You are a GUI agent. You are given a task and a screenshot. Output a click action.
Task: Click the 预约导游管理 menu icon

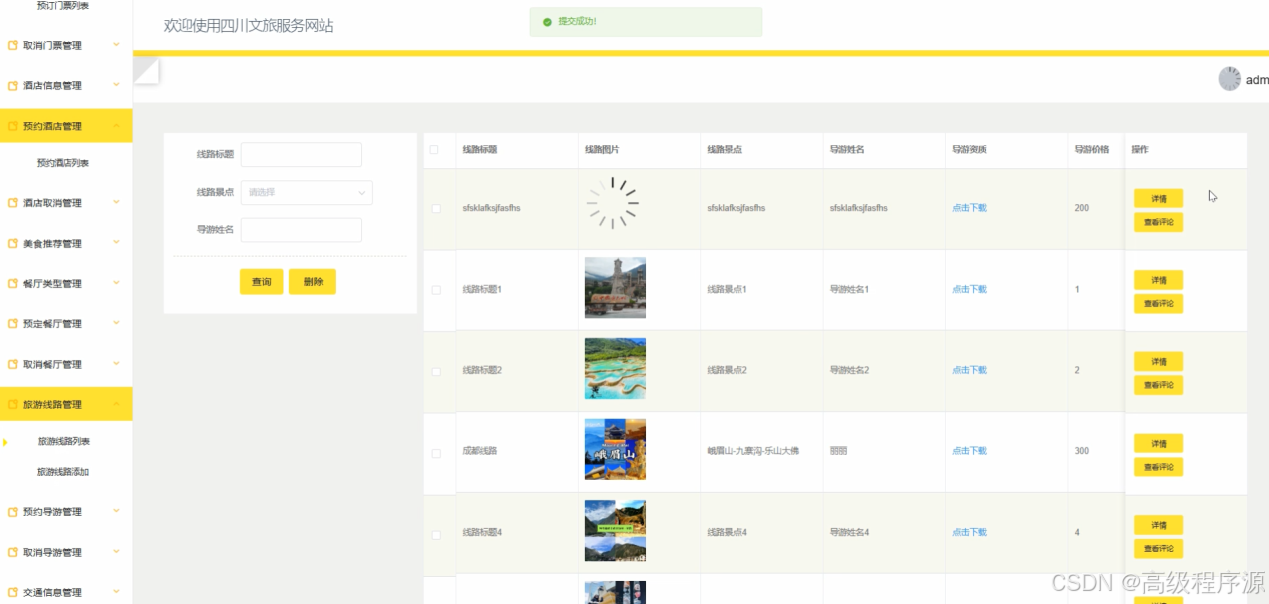tap(13, 512)
